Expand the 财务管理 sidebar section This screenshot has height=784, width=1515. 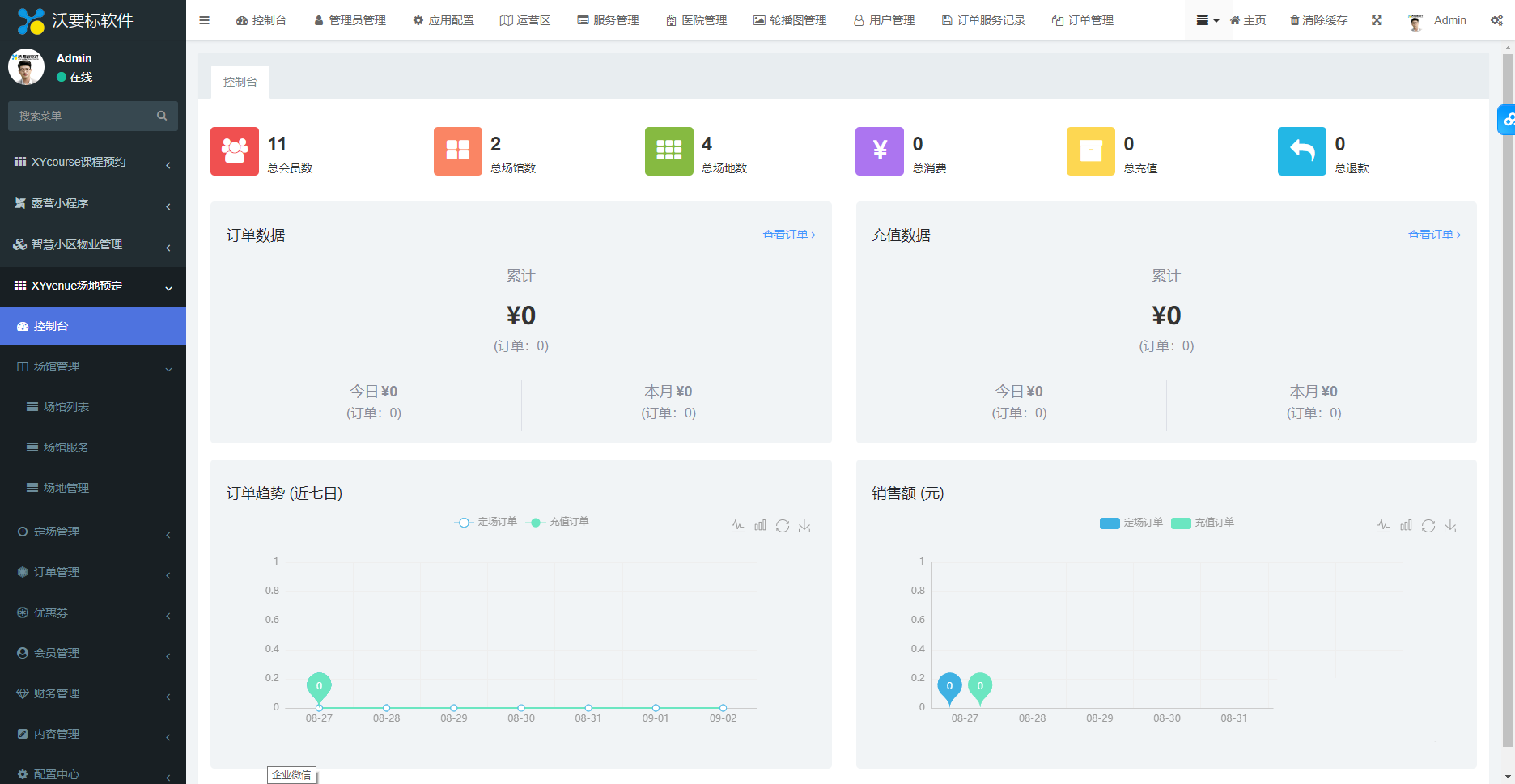click(93, 693)
